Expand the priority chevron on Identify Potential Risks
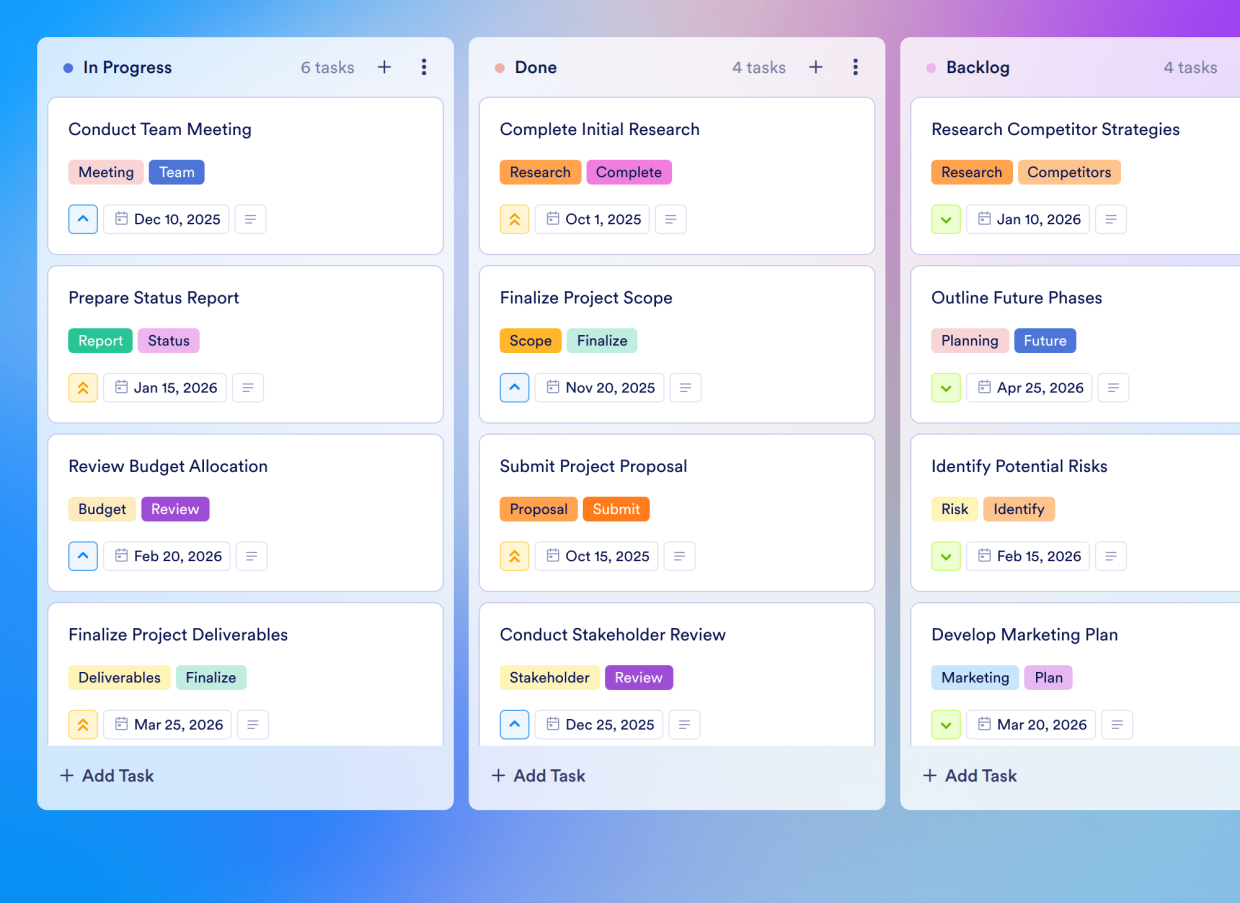This screenshot has height=903, width=1240. (x=946, y=556)
